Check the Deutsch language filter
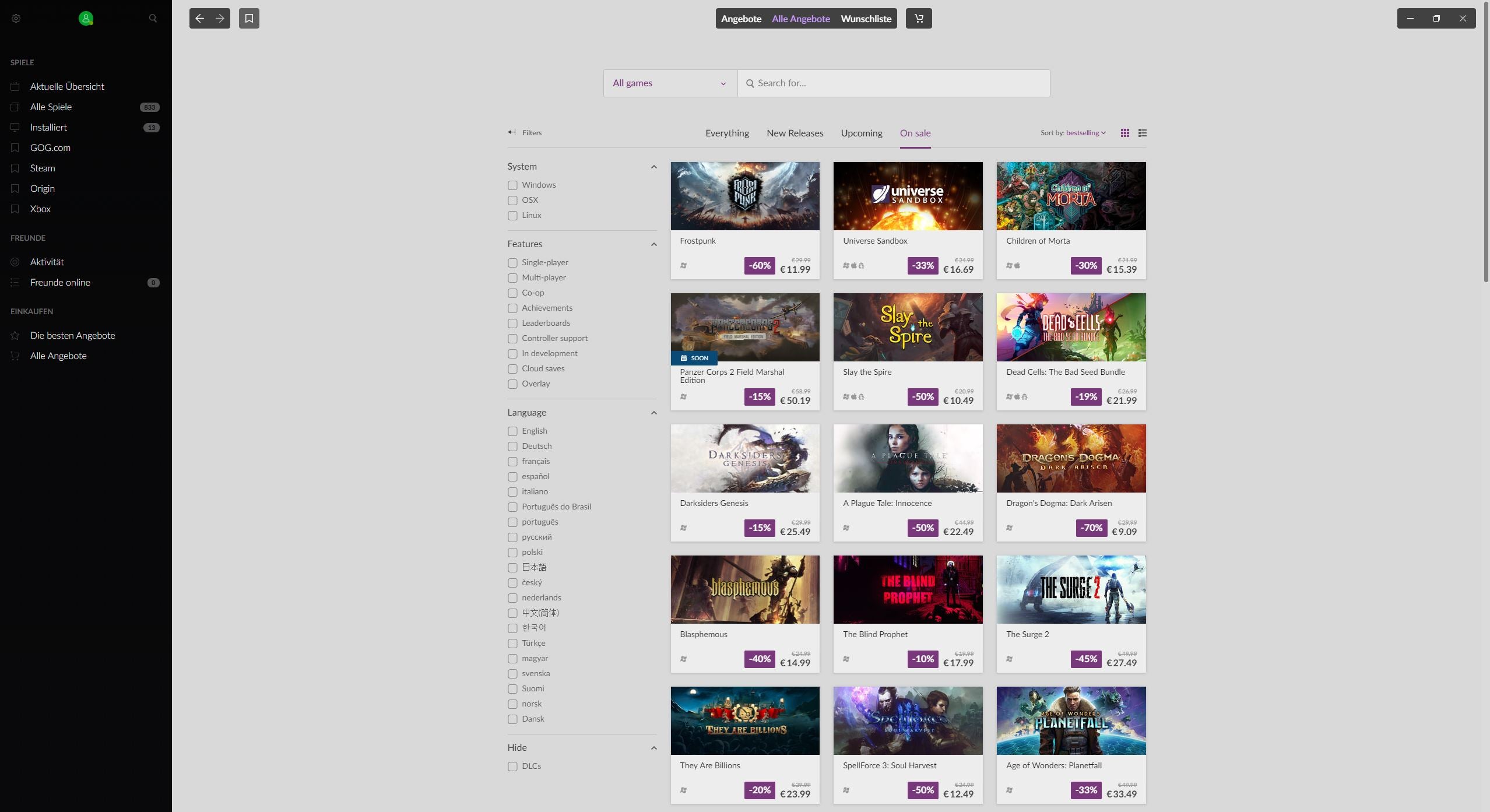The width and height of the screenshot is (1490, 812). pos(512,447)
